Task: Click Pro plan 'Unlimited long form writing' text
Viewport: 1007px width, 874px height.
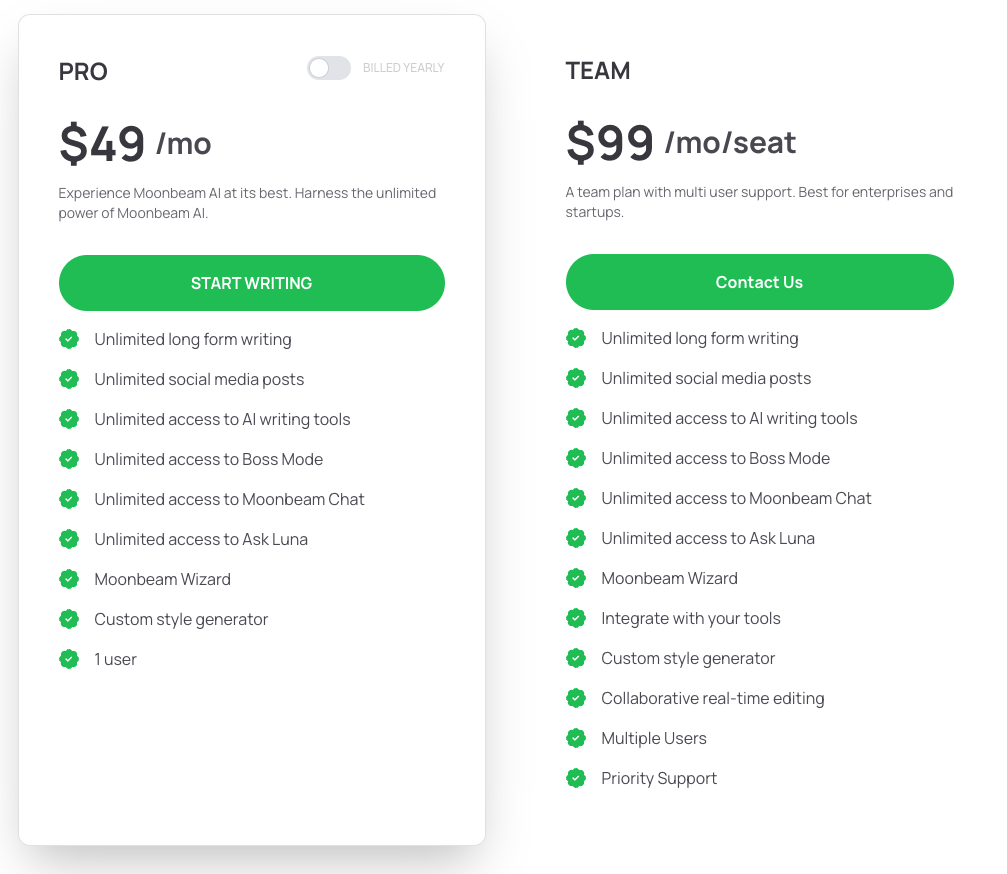Action: [x=193, y=339]
